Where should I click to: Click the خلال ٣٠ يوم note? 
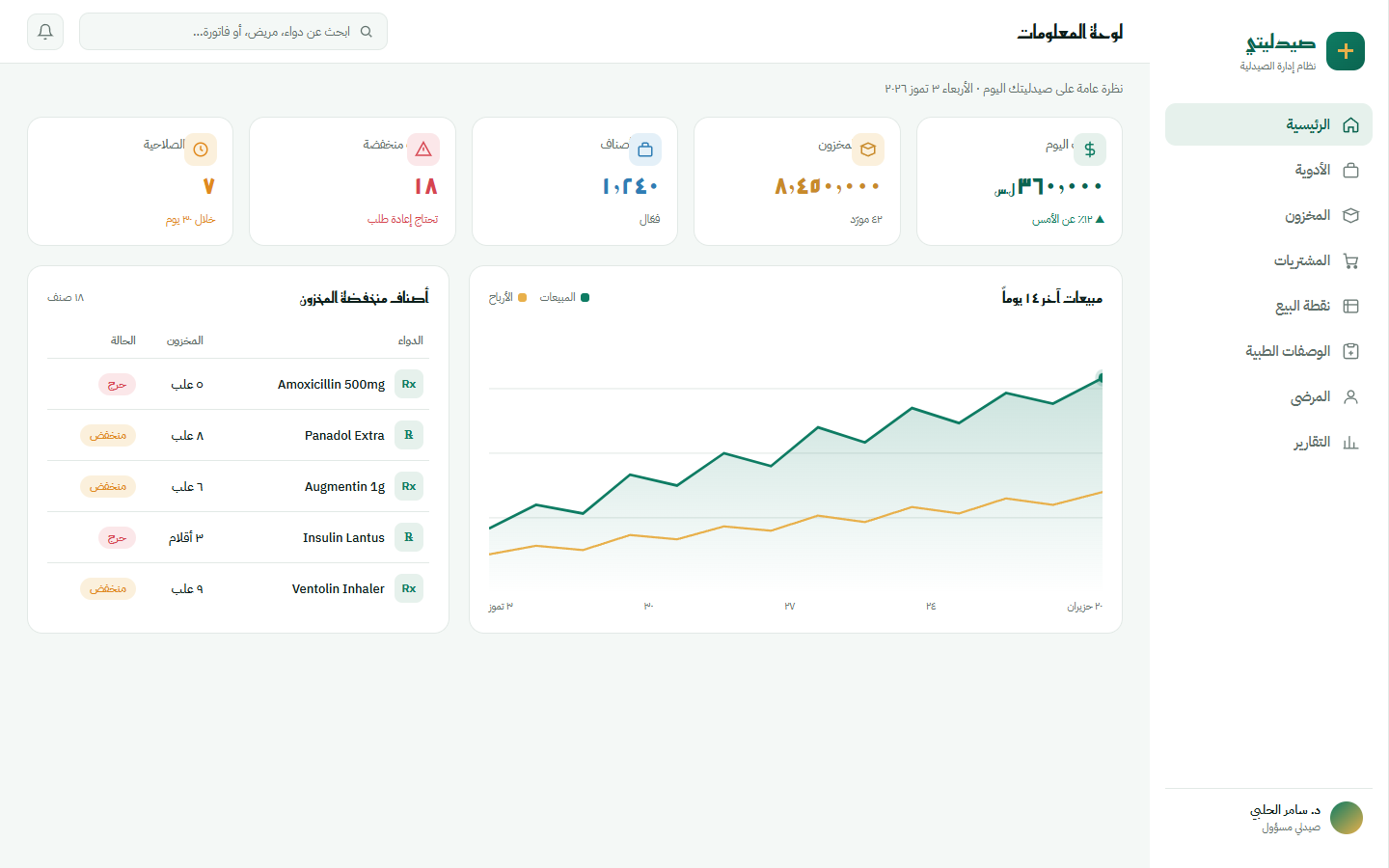[x=190, y=219]
